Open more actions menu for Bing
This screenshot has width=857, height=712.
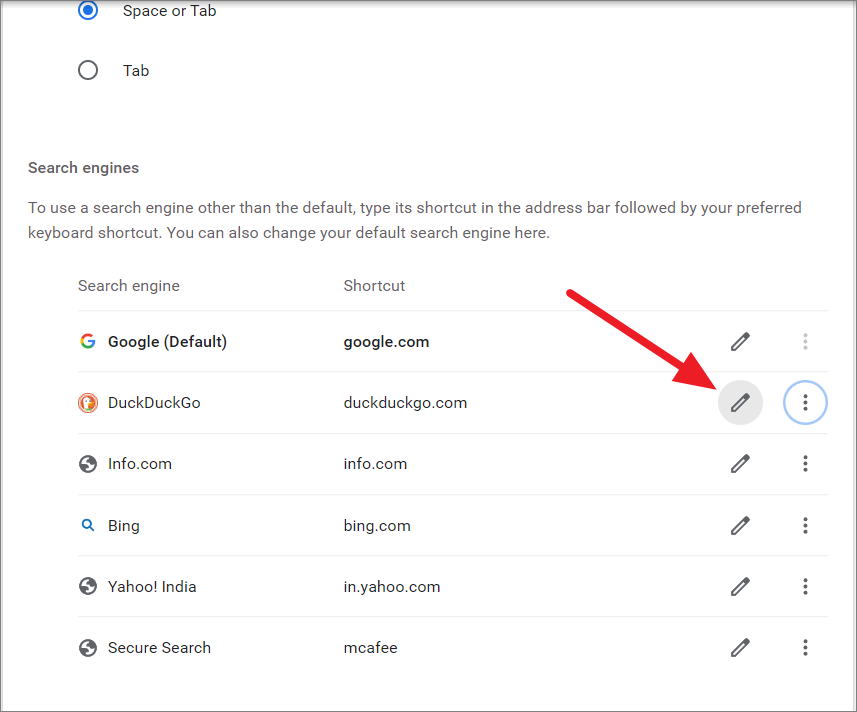[805, 526]
